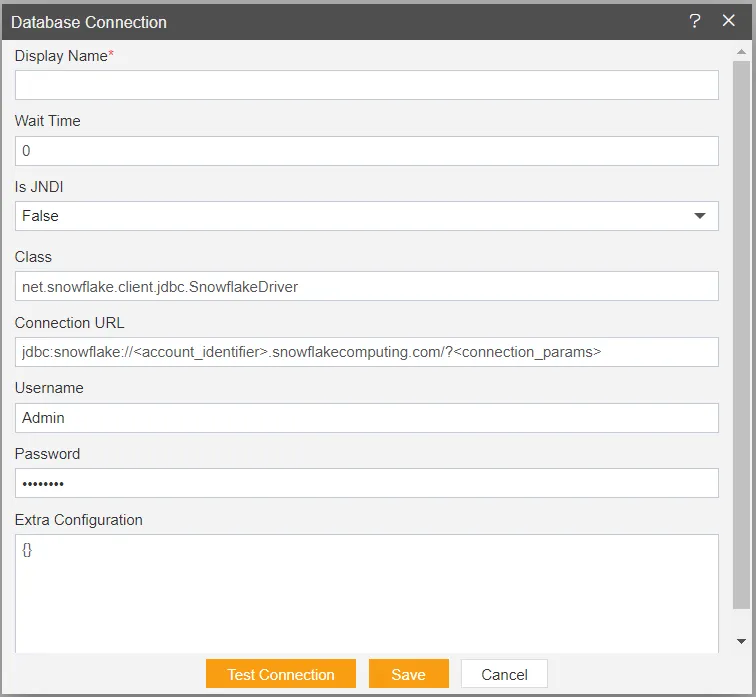Screen dimensions: 756x697
Task: Open the Is JNDI dropdown
Action: click(x=366, y=216)
